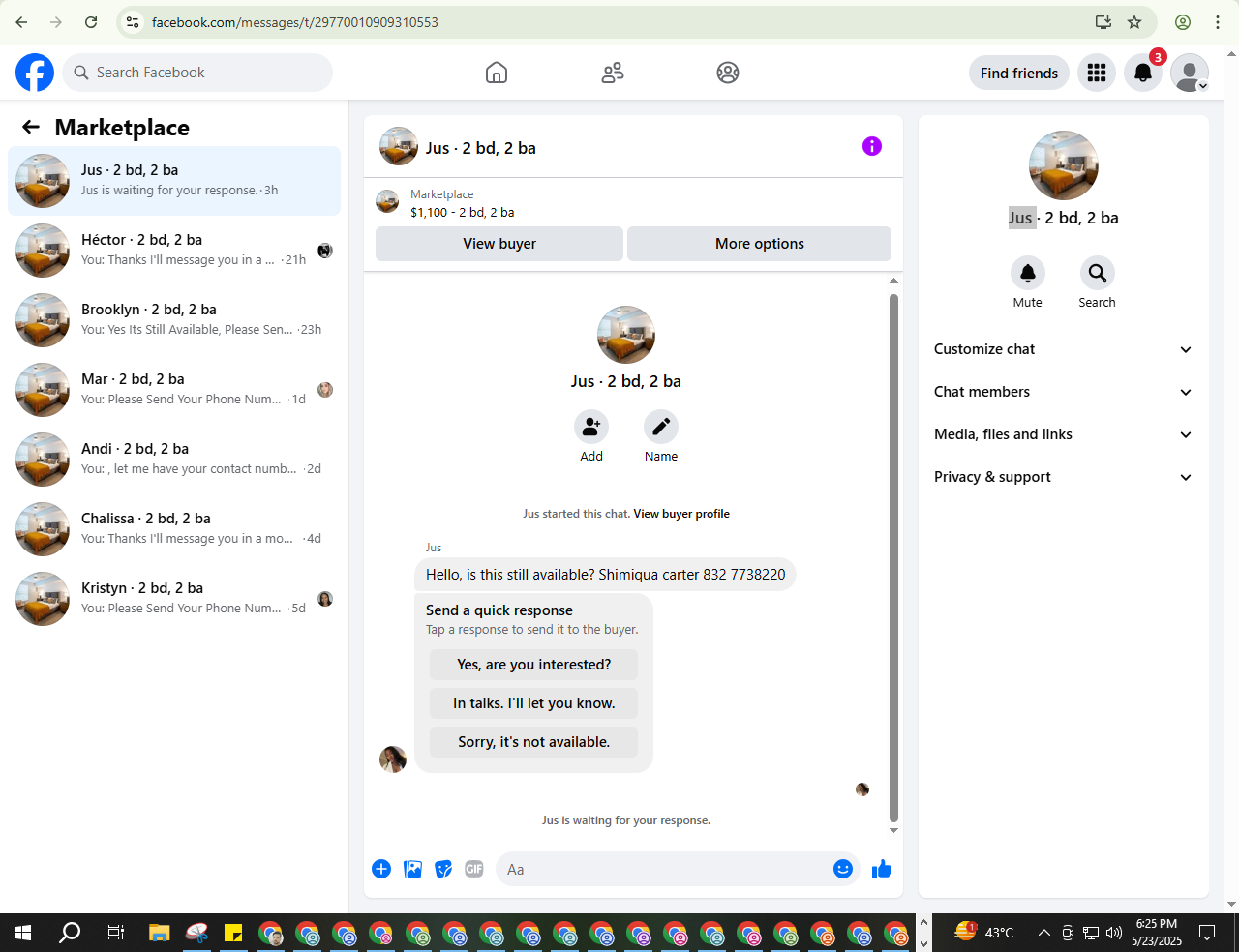Click the chat messages vertical scrollbar
1239x952 pixels.
click(x=893, y=556)
